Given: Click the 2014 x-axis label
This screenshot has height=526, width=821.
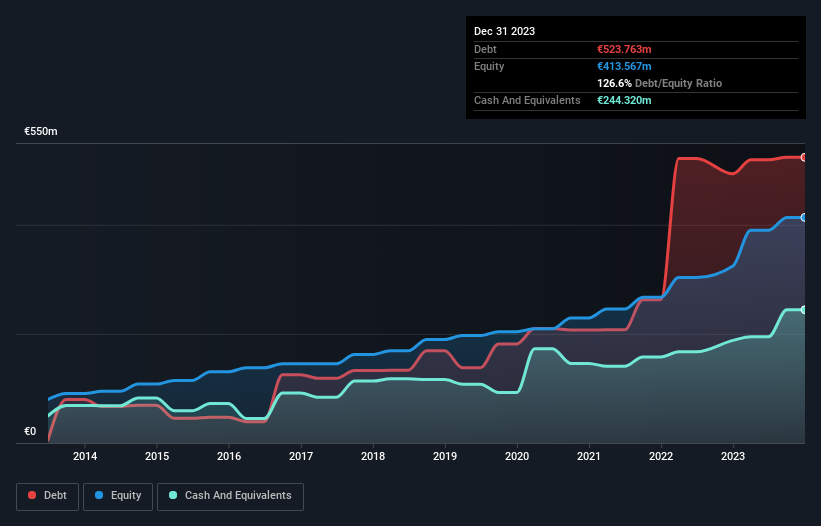Looking at the screenshot, I should click(85, 456).
